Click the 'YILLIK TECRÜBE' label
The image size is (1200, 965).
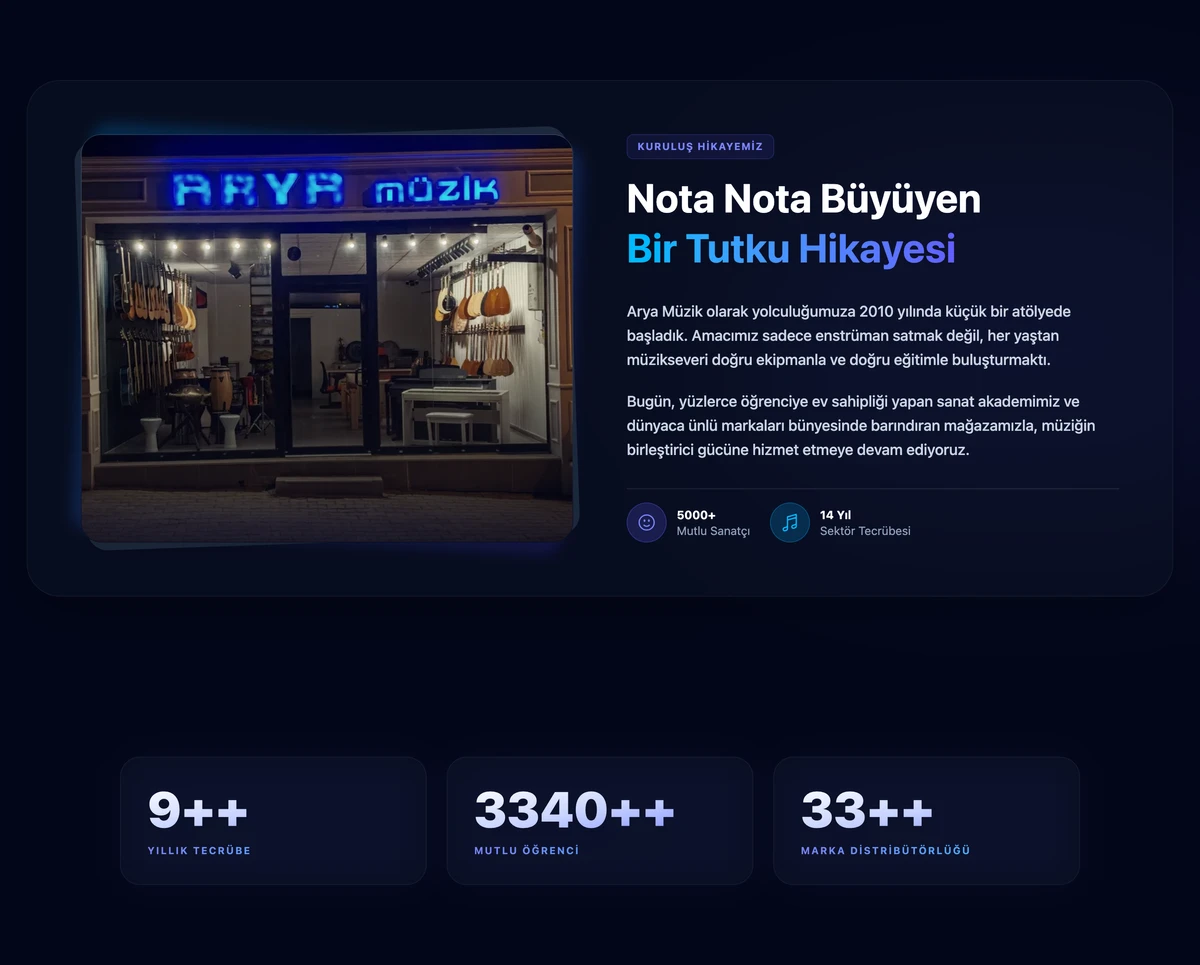pyautogui.click(x=199, y=851)
